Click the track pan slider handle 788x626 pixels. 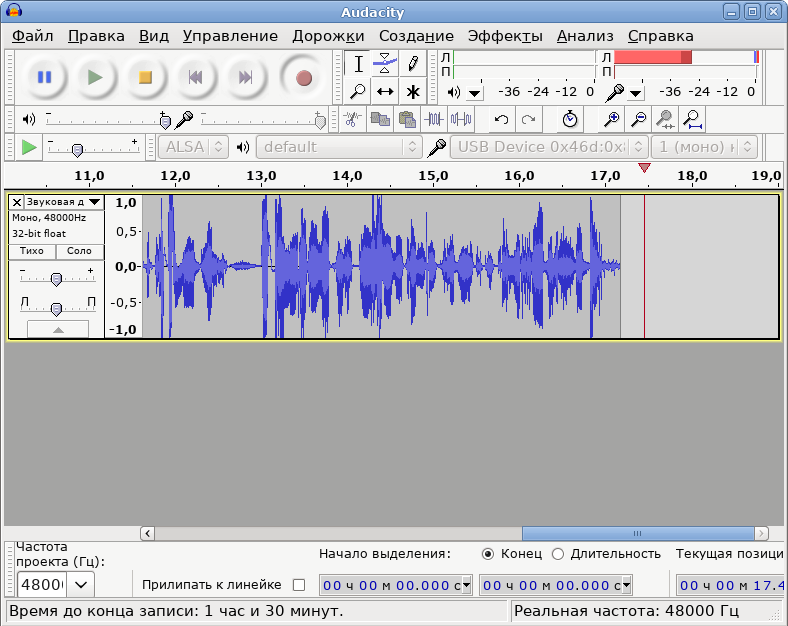click(56, 309)
